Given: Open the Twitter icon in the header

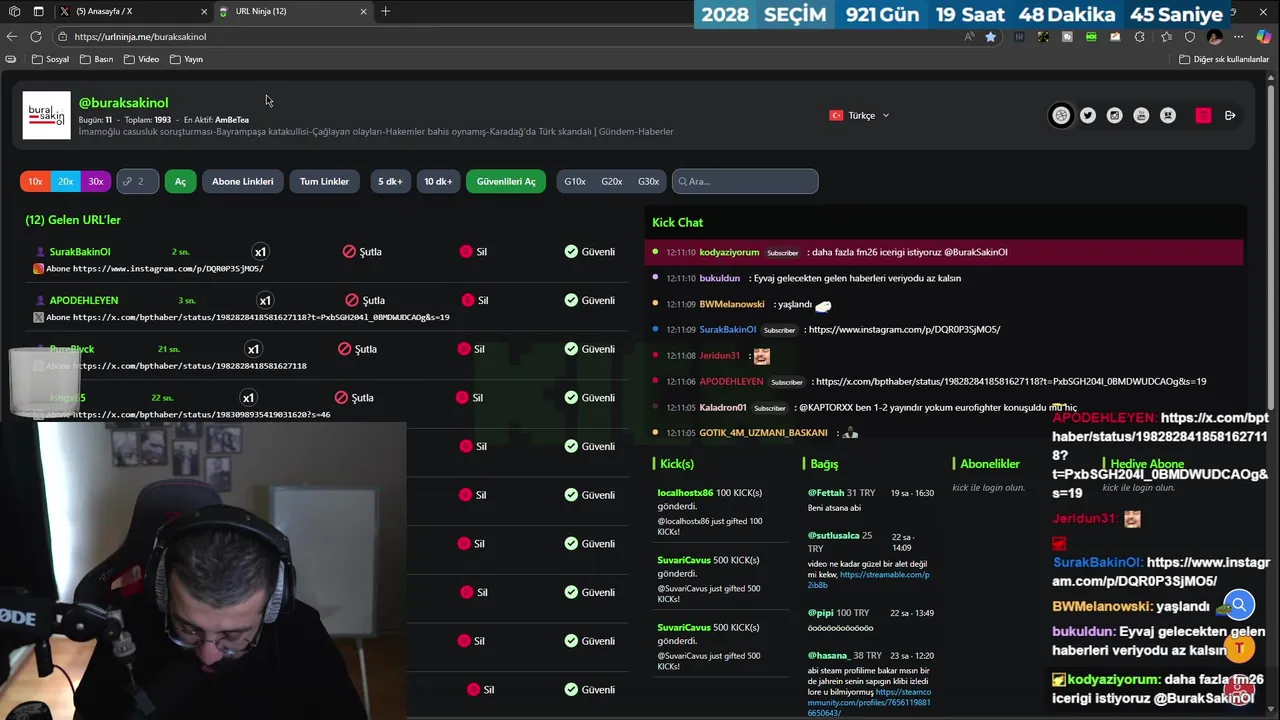Looking at the screenshot, I should [1088, 115].
